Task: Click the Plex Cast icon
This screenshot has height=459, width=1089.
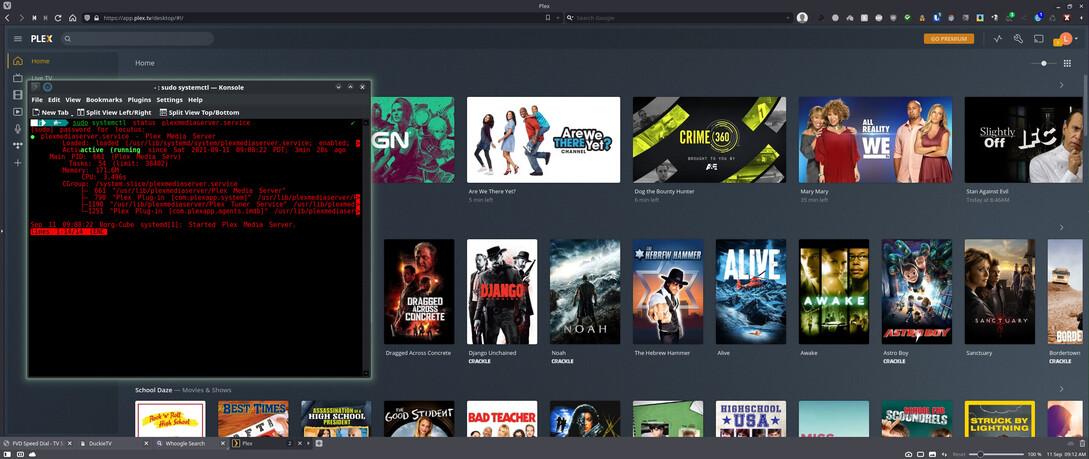Action: (1038, 39)
